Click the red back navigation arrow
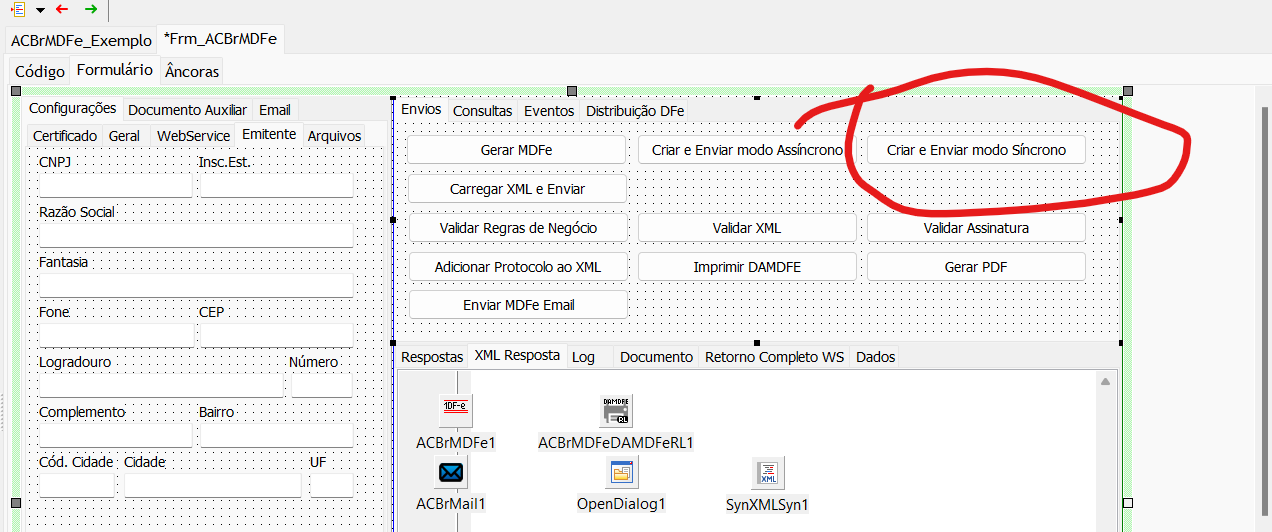Viewport: 1272px width, 532px height. tap(63, 9)
